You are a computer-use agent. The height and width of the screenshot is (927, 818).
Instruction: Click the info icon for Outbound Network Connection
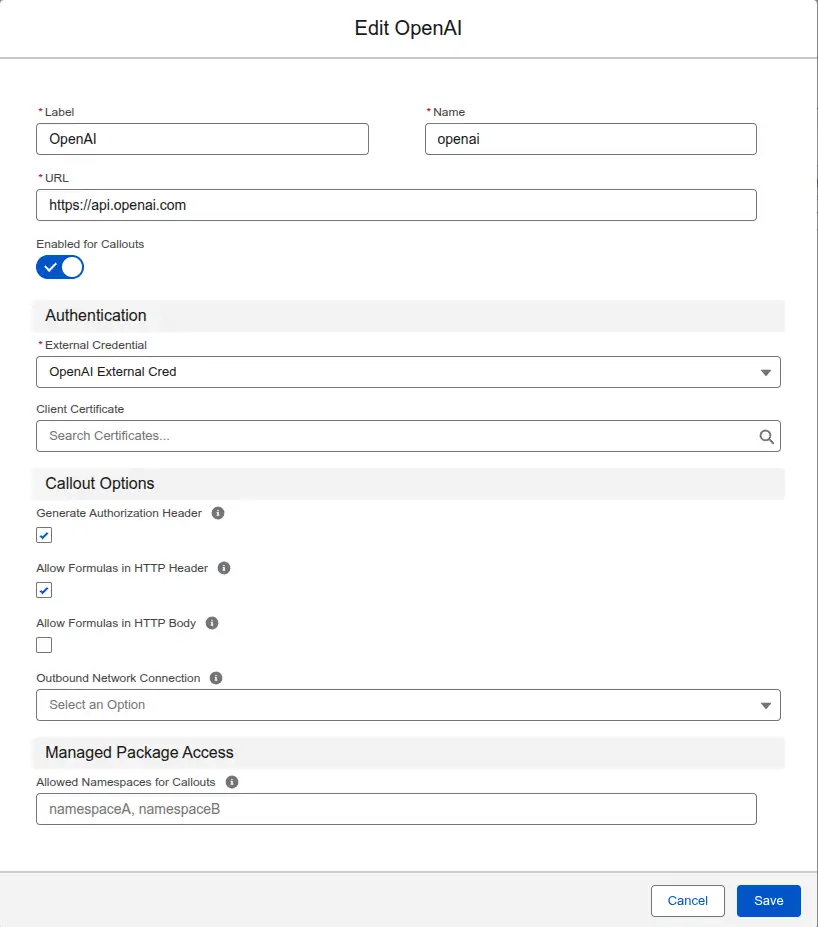pos(216,678)
